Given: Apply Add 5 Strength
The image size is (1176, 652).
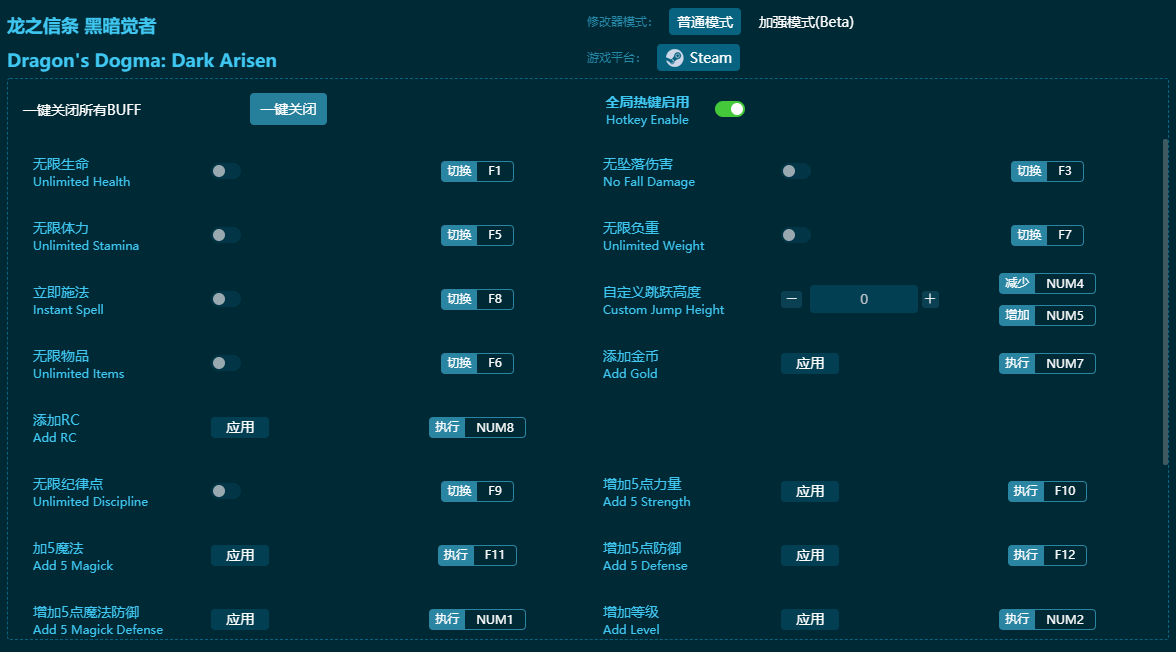Looking at the screenshot, I should [x=810, y=491].
